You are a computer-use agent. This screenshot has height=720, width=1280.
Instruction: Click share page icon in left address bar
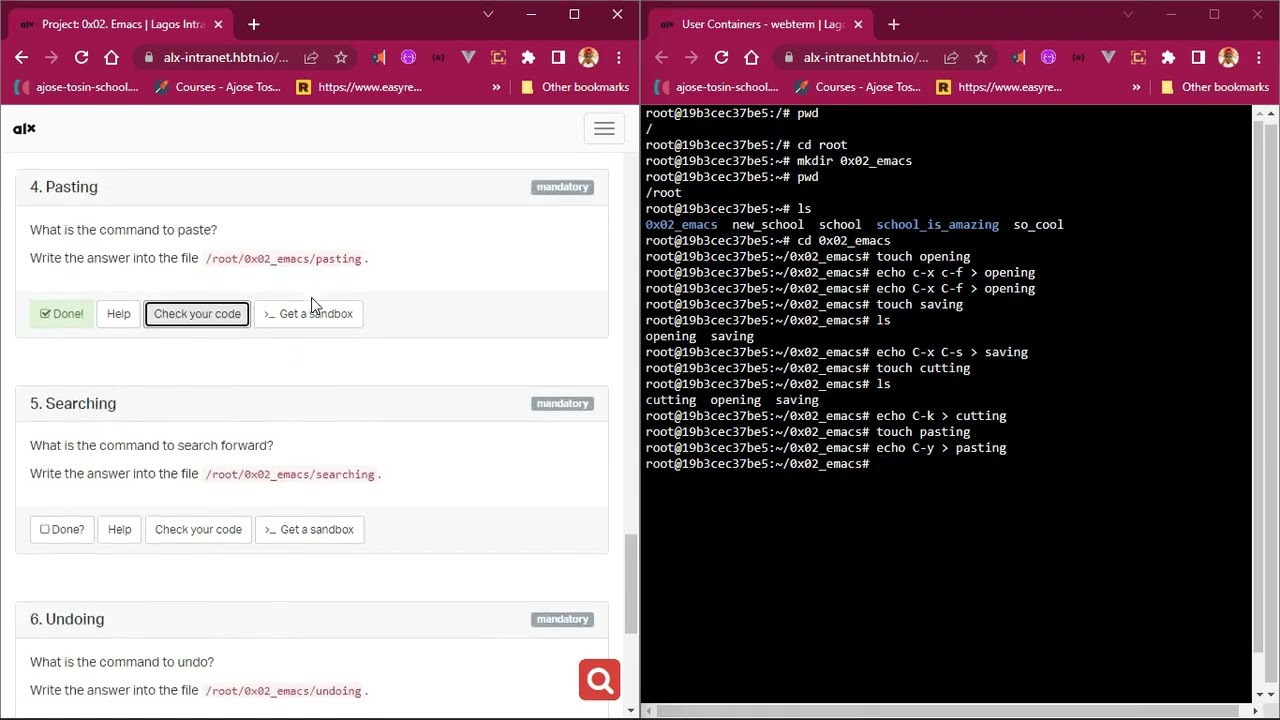[311, 58]
